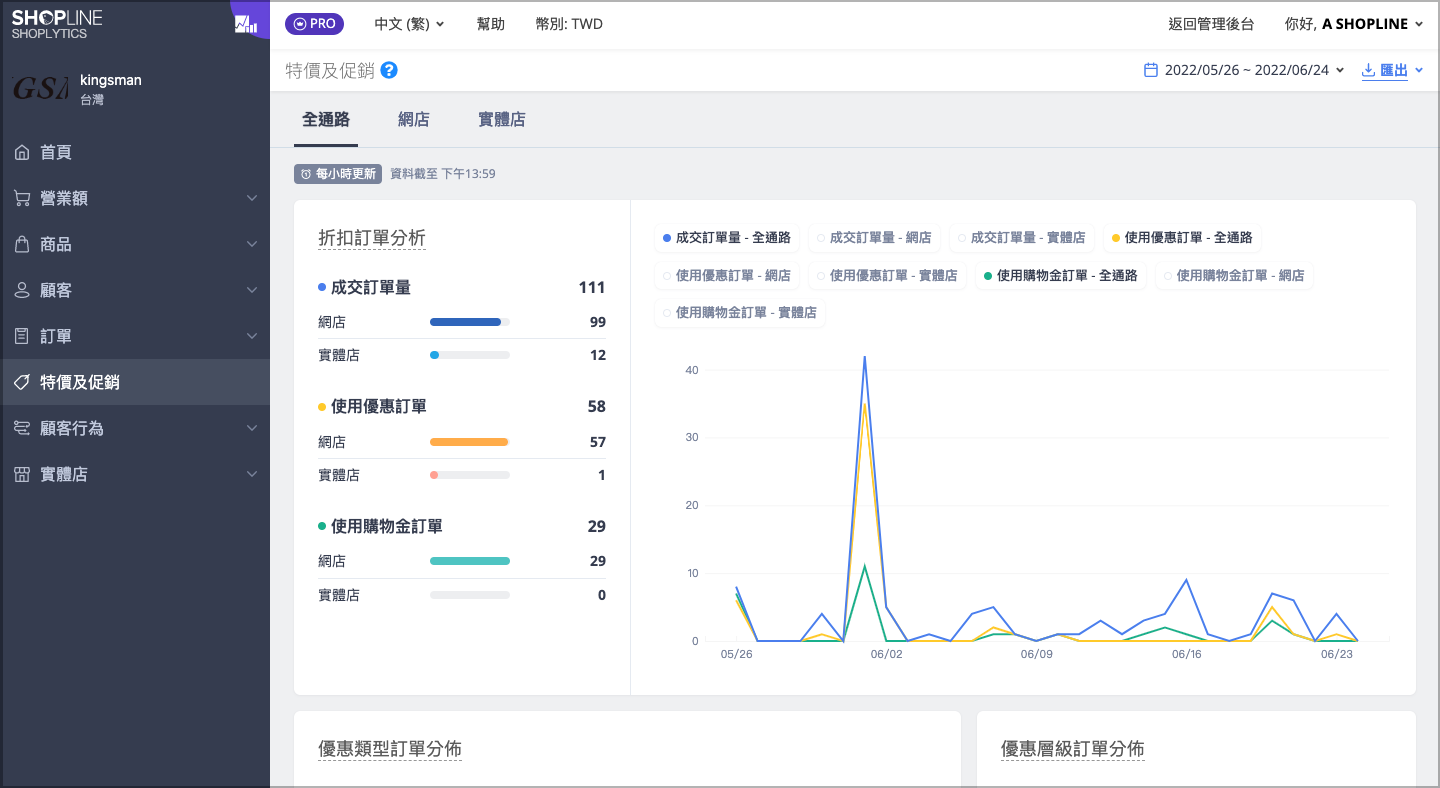1440x788 pixels.
Task: Click the calendar icon by date range
Action: coord(1151,70)
